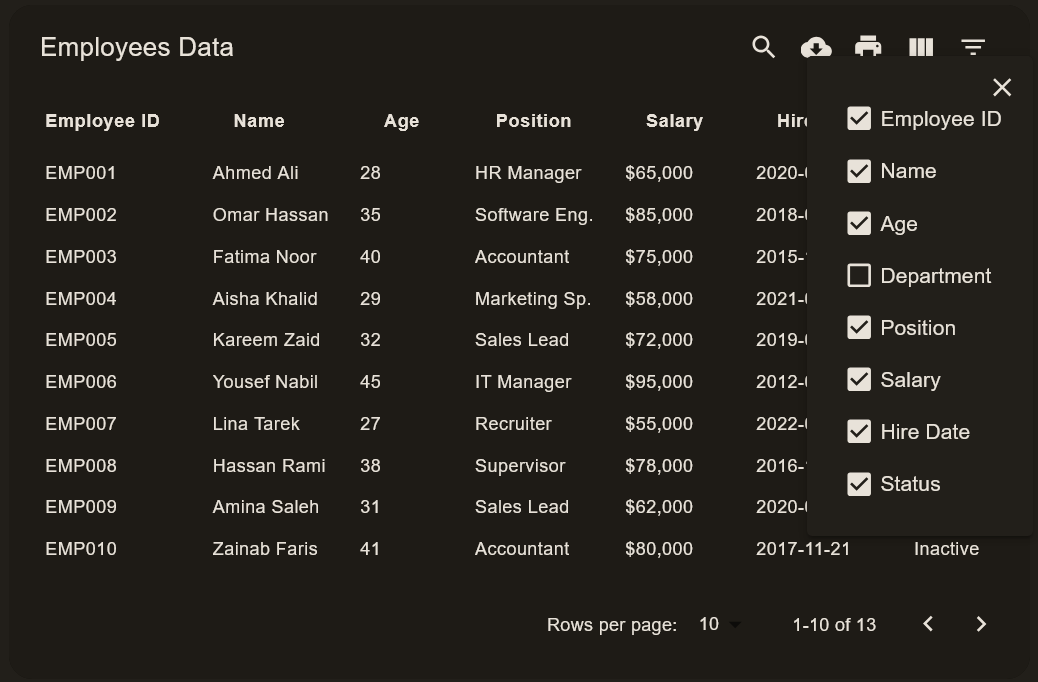This screenshot has height=682, width=1038.
Task: Sort by the Age column header
Action: [401, 121]
